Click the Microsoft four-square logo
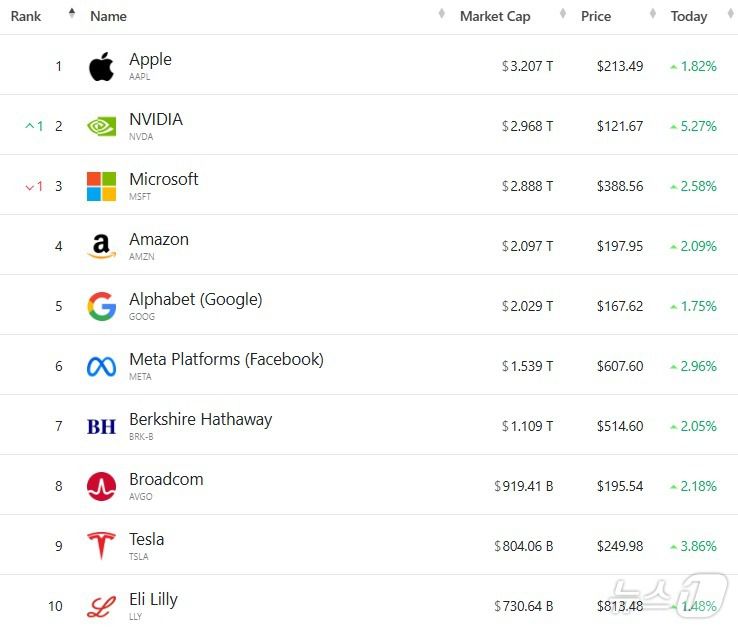This screenshot has width=738, height=630. click(x=101, y=187)
